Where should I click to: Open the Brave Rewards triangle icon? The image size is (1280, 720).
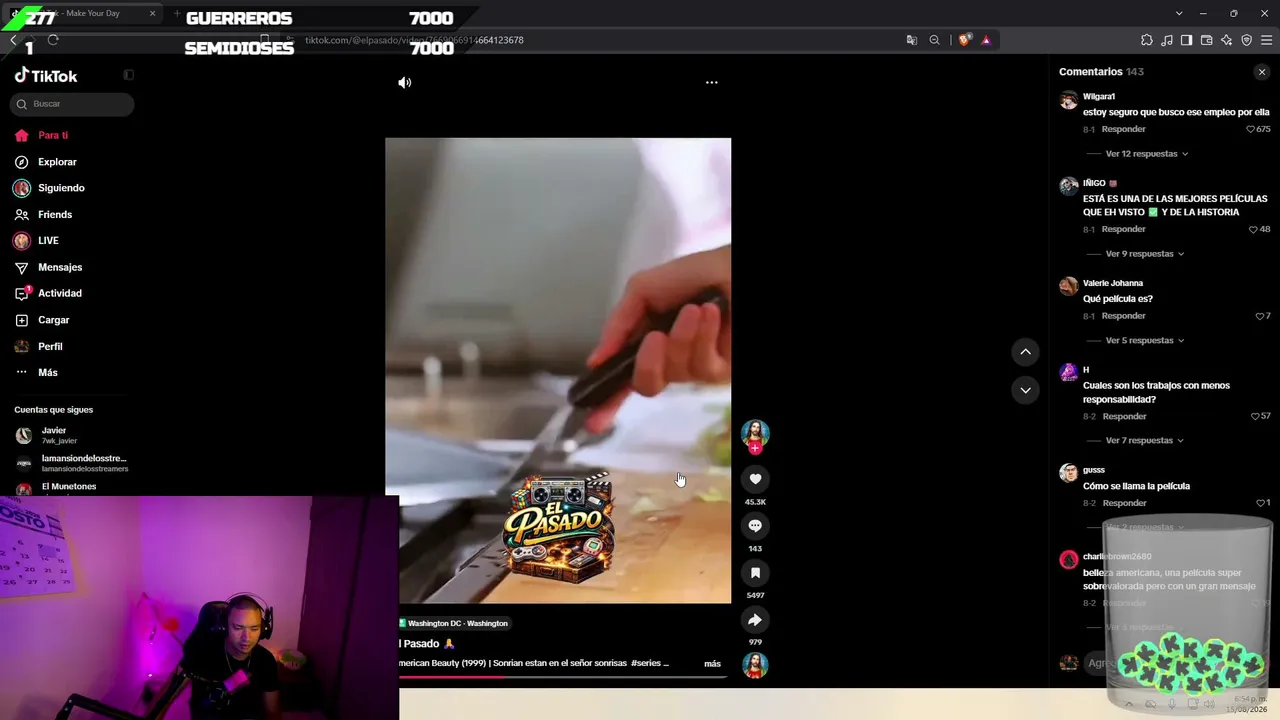tap(986, 40)
